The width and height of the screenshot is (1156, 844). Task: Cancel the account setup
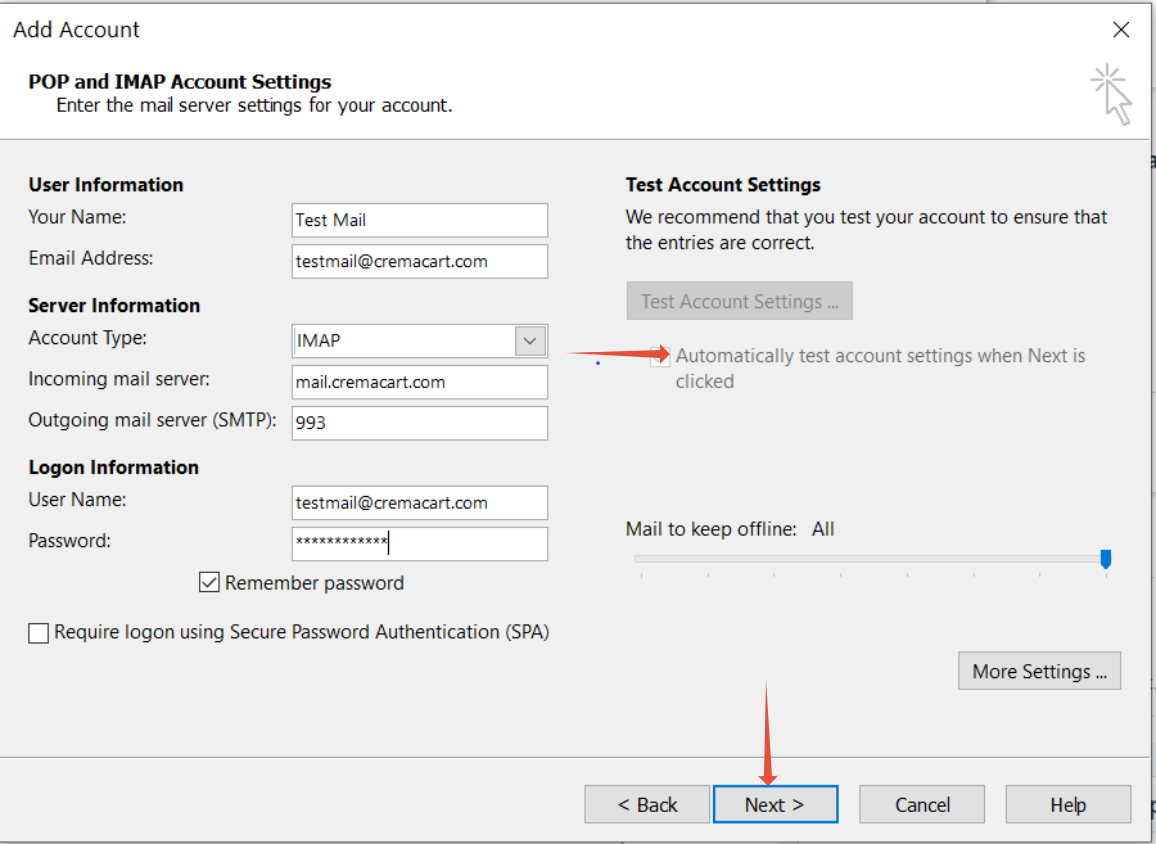(922, 804)
